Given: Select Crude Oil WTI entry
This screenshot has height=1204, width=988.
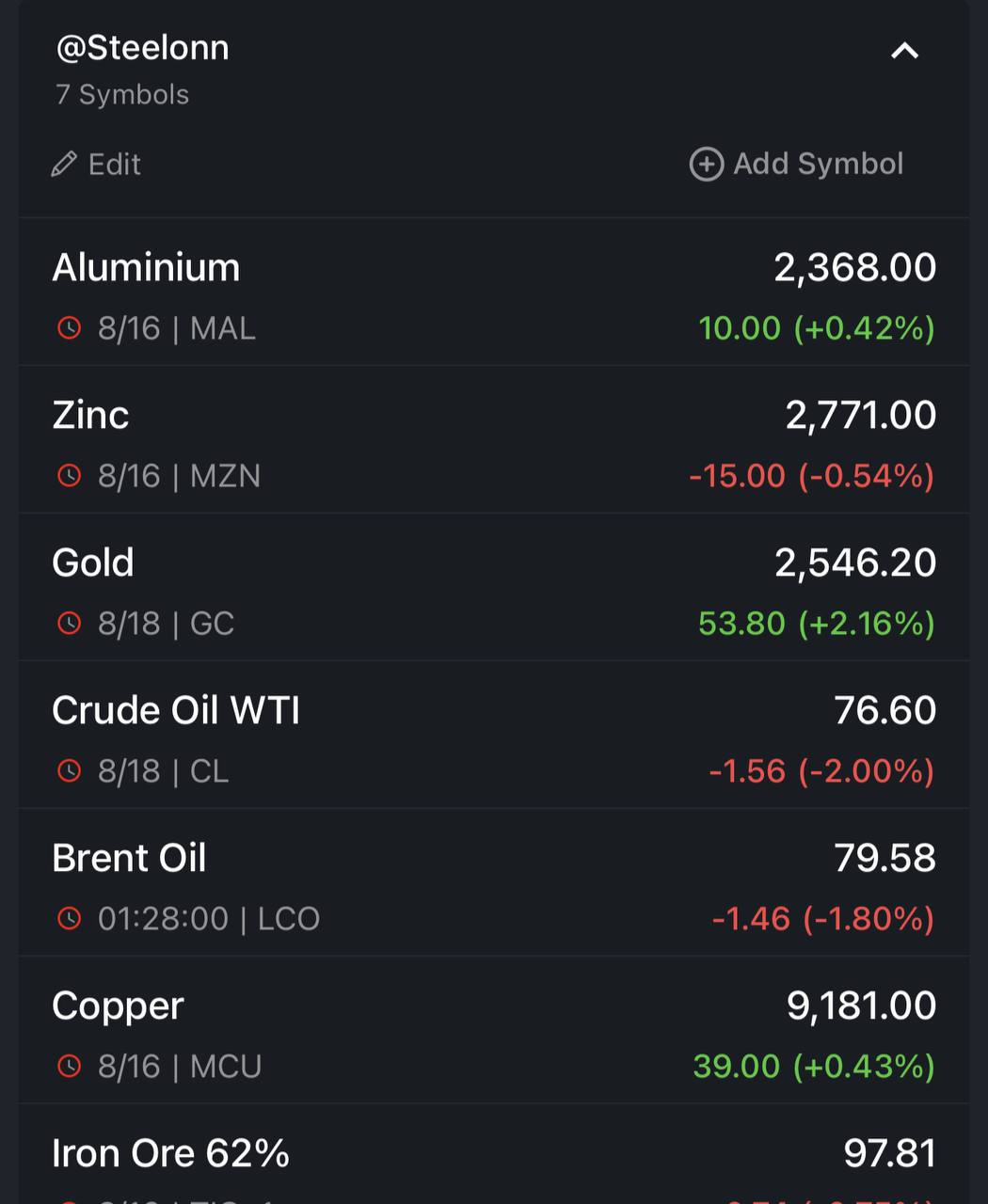Looking at the screenshot, I should [x=494, y=735].
